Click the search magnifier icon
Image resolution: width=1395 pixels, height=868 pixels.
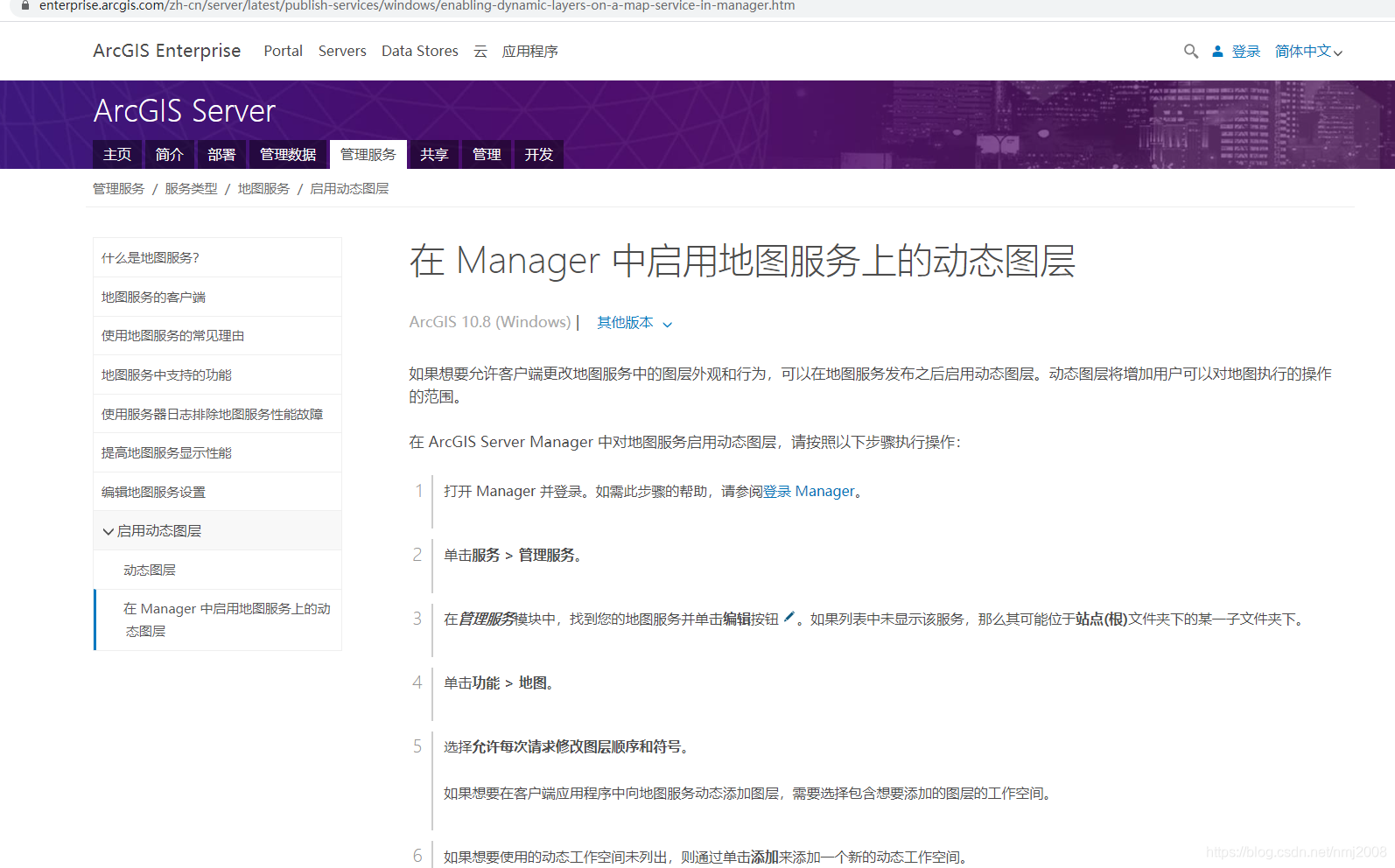pyautogui.click(x=1190, y=52)
